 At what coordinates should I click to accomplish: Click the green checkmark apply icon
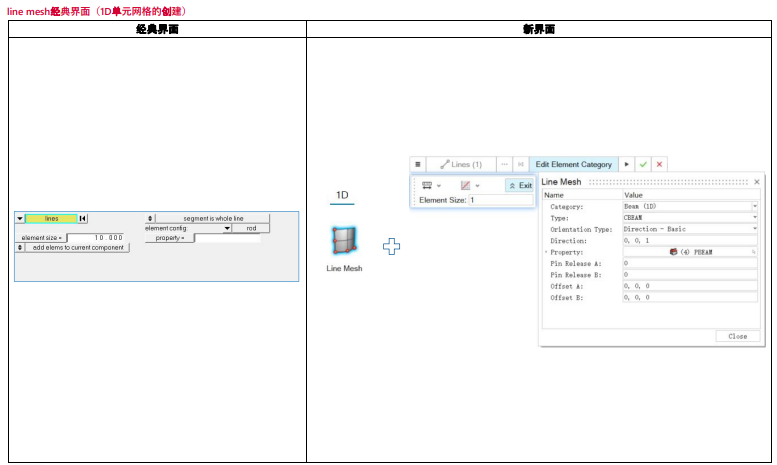click(643, 164)
